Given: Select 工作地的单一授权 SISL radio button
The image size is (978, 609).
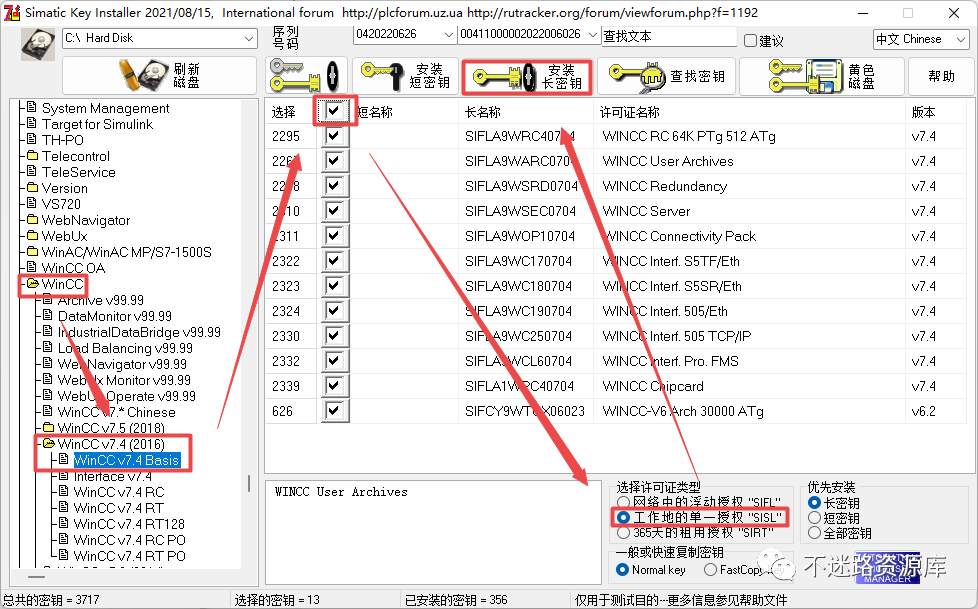Looking at the screenshot, I should click(623, 517).
